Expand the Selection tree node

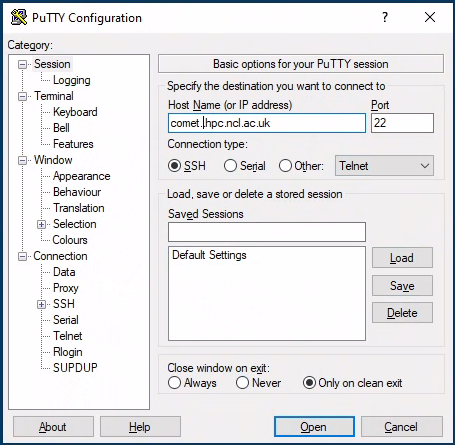[41, 224]
